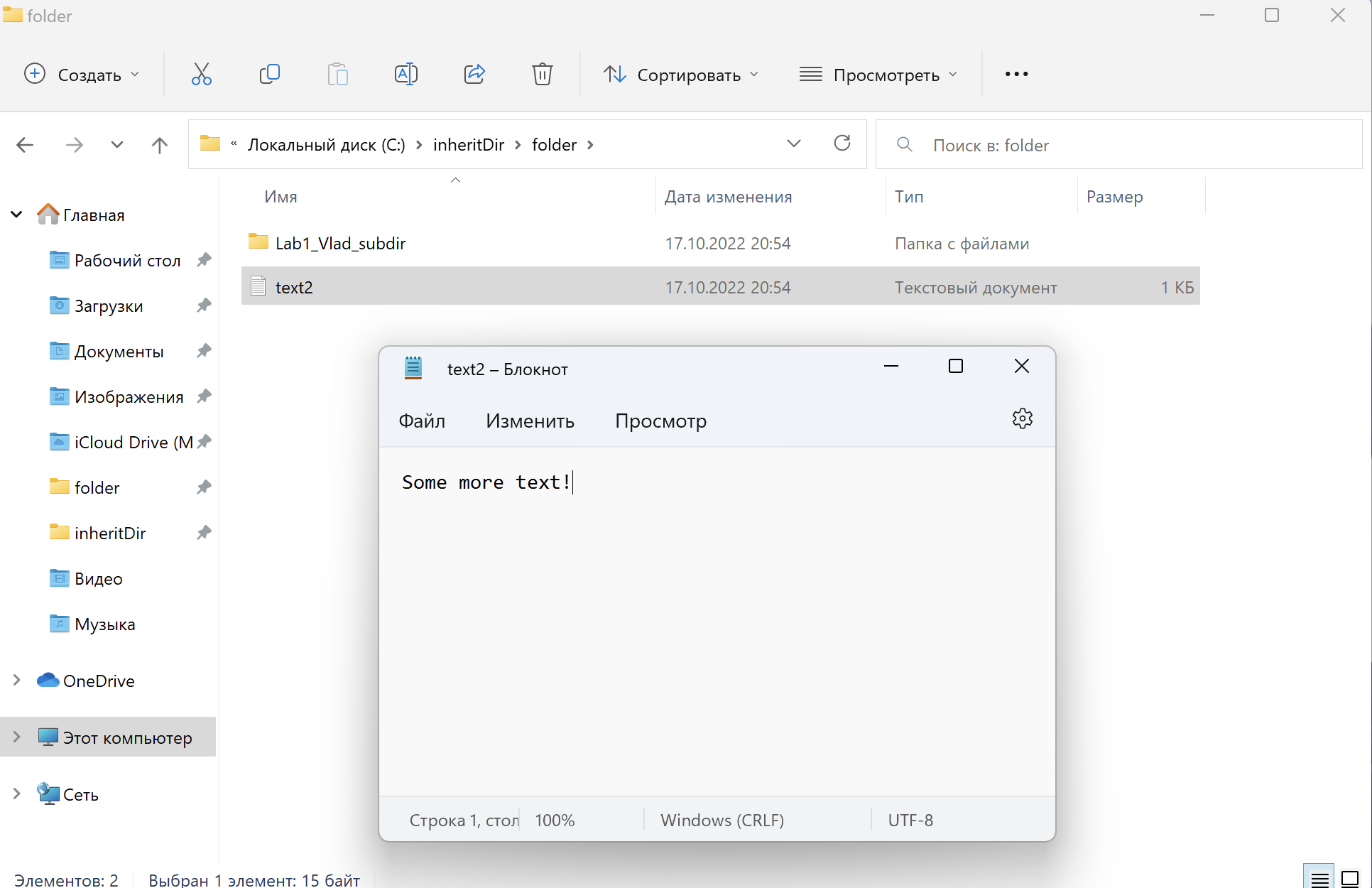This screenshot has height=888, width=1372.
Task: Unpin inheritDir from quick access
Action: [x=204, y=532]
